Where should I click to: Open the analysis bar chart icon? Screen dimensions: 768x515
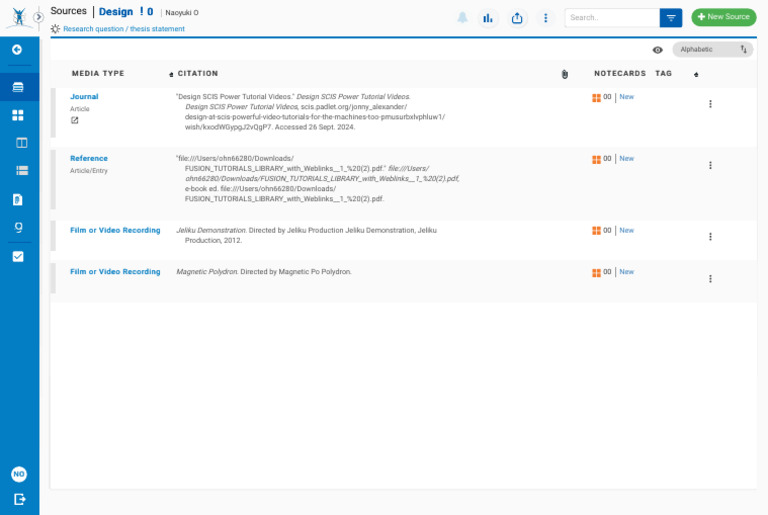click(488, 18)
